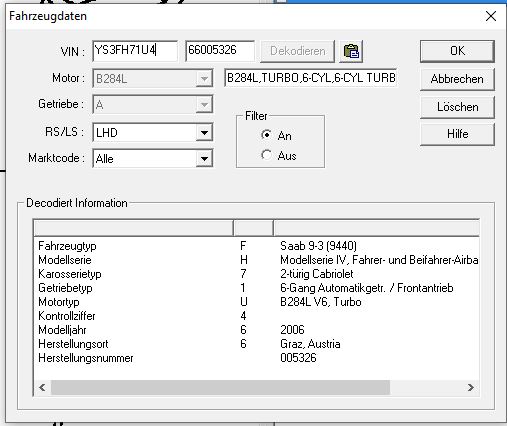The width and height of the screenshot is (507, 426).
Task: Expand the Motor B284L dropdown arrow
Action: [x=204, y=79]
